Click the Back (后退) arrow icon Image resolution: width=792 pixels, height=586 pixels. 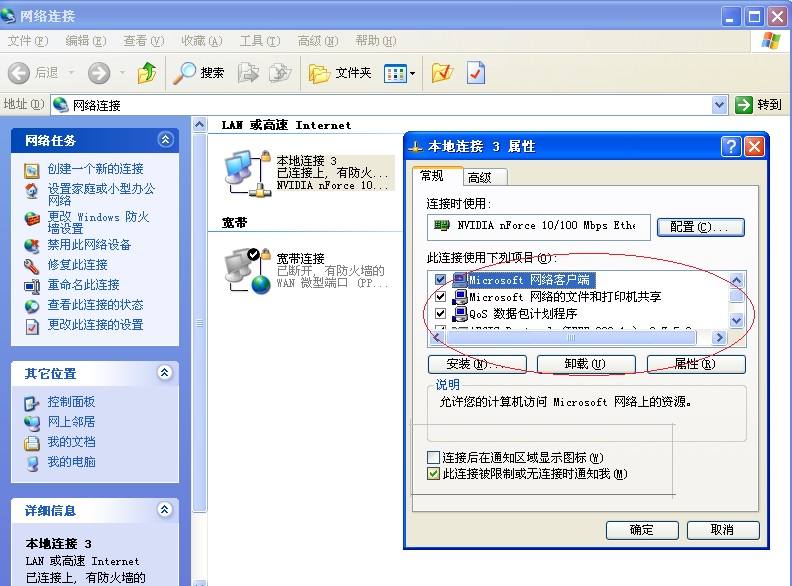[19, 73]
